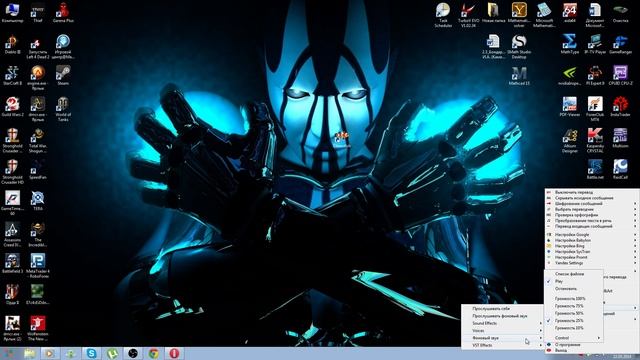
Task: Set background volume to Громкость 75%
Action: 573,306
